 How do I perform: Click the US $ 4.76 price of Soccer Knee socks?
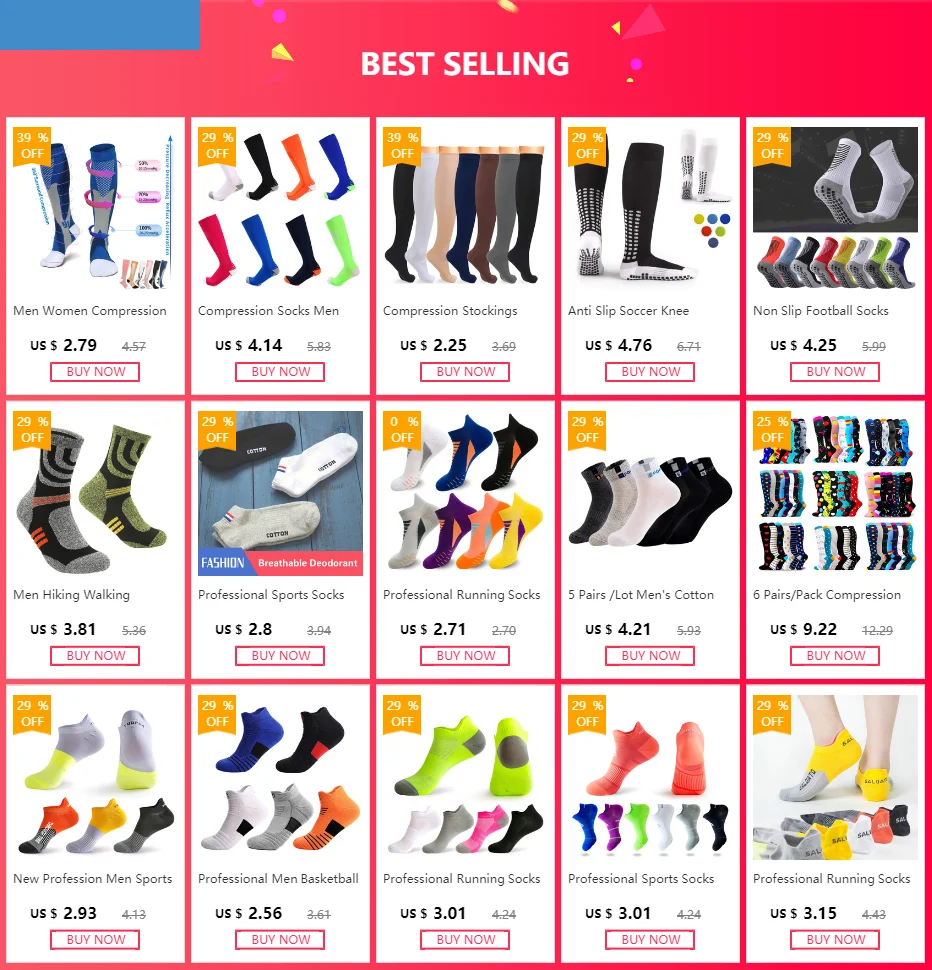tap(618, 345)
